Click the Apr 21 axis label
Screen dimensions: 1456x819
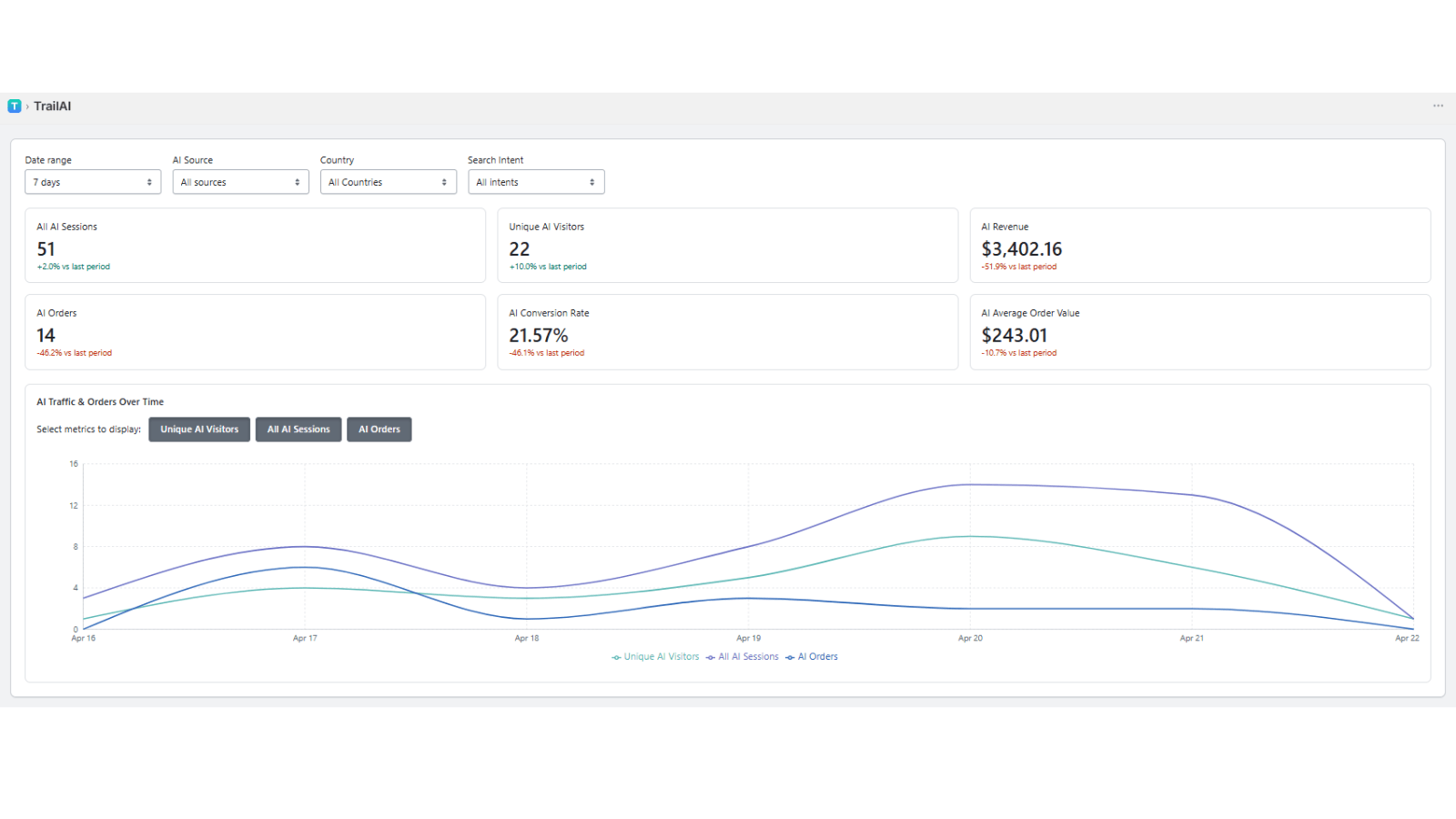pyautogui.click(x=1192, y=638)
